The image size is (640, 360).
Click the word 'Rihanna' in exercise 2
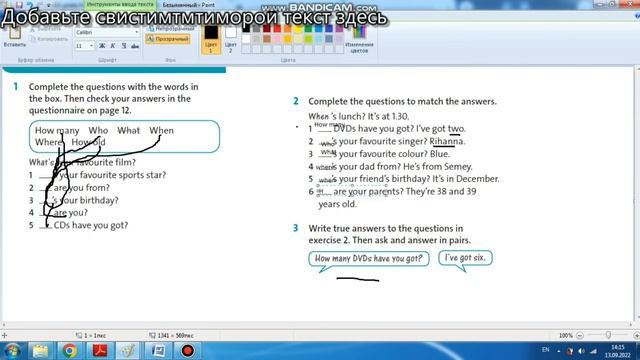tap(447, 141)
